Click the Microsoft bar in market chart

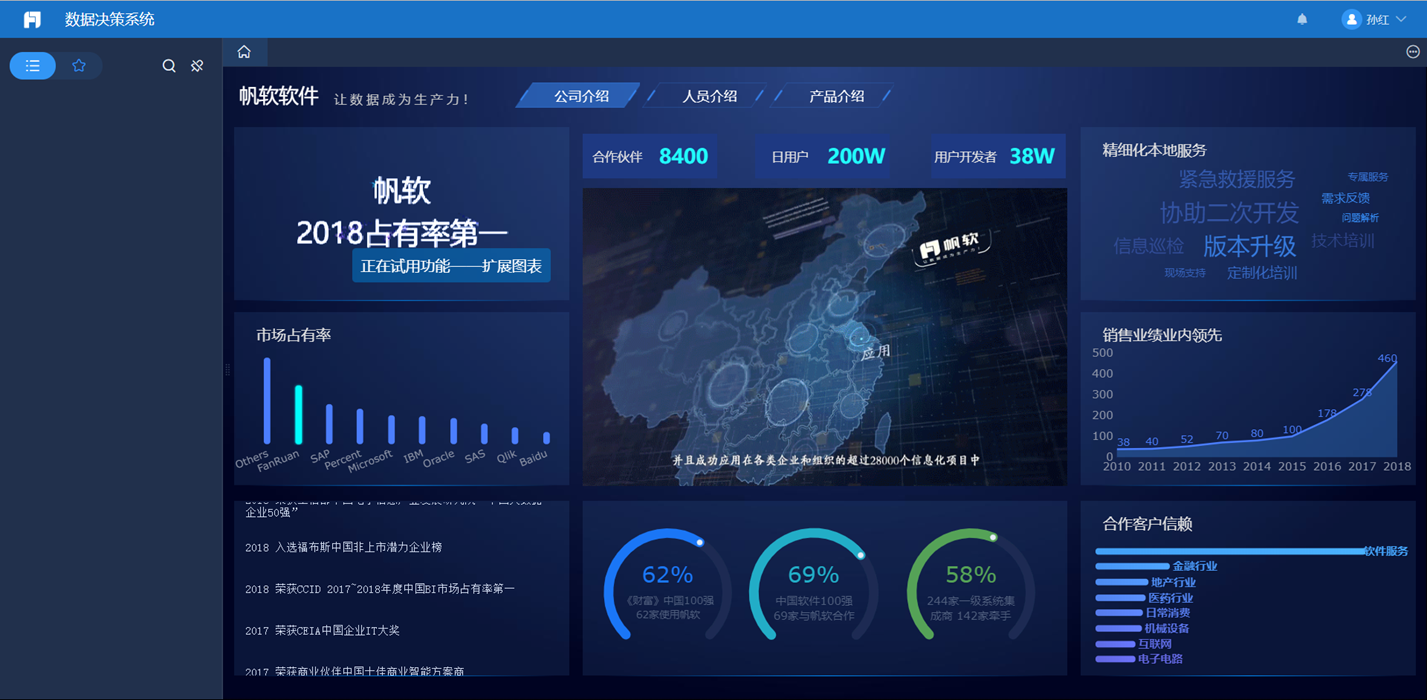coord(391,430)
